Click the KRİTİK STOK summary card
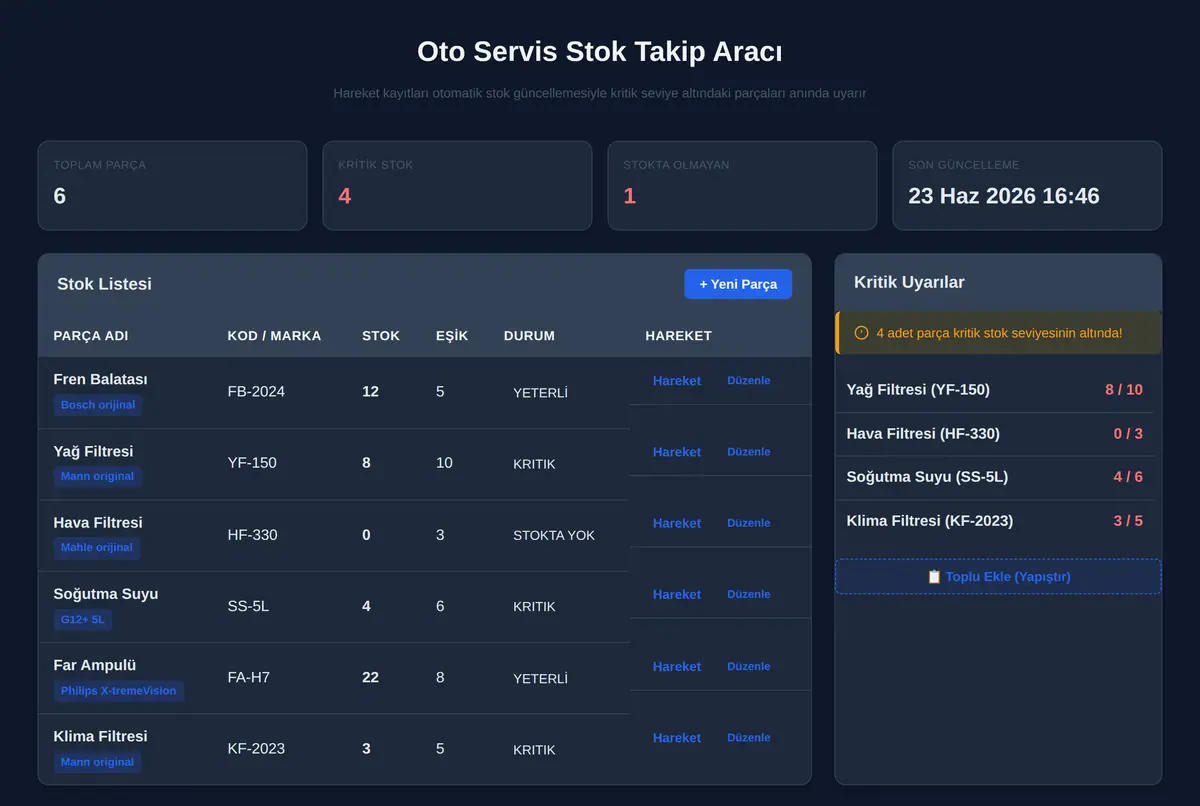This screenshot has height=806, width=1200. 457,185
